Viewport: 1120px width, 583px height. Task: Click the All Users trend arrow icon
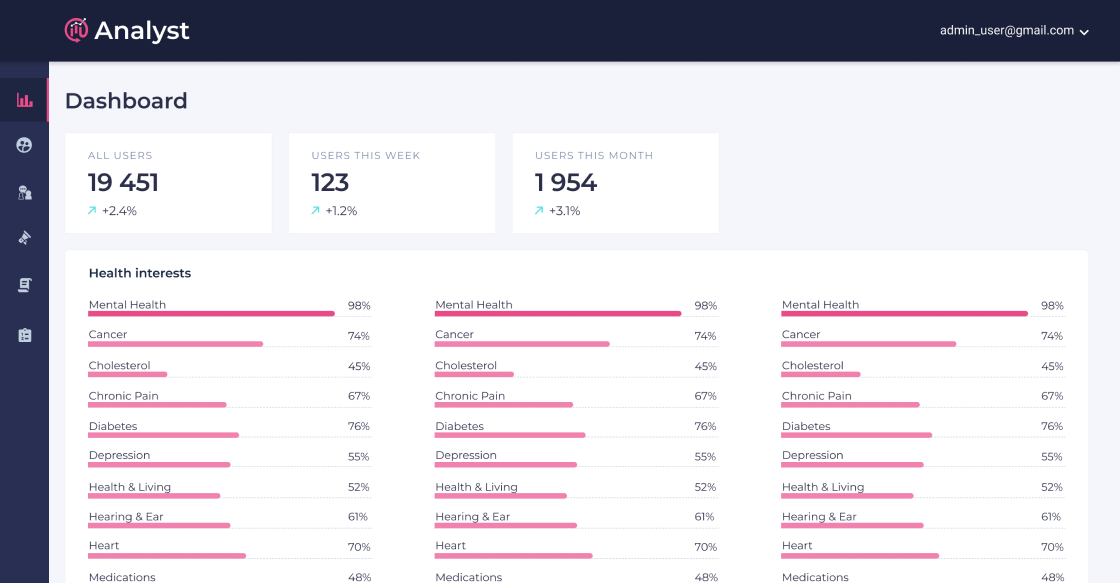93,211
